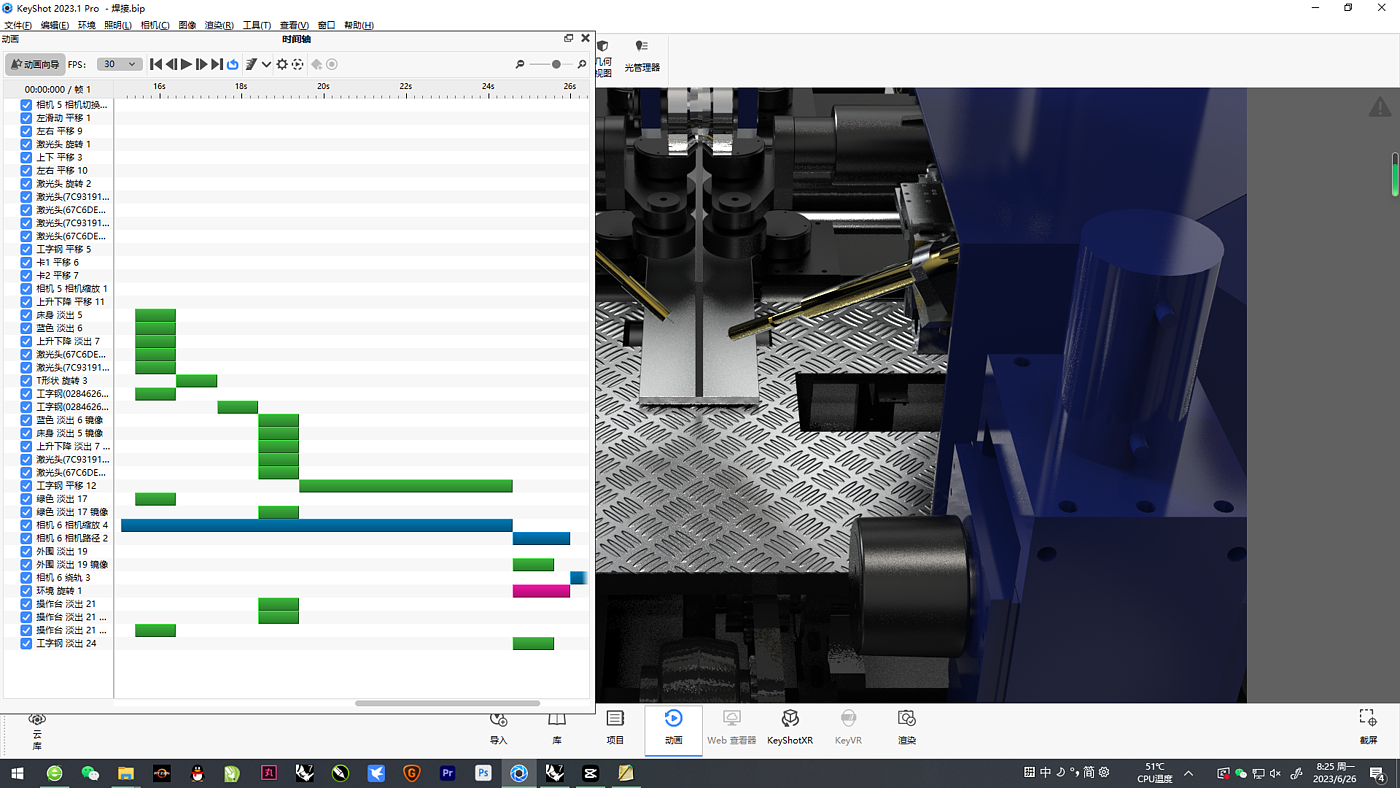Open the Render (渲染) dialog
Screen dimensions: 1400x788
pyautogui.click(x=907, y=730)
